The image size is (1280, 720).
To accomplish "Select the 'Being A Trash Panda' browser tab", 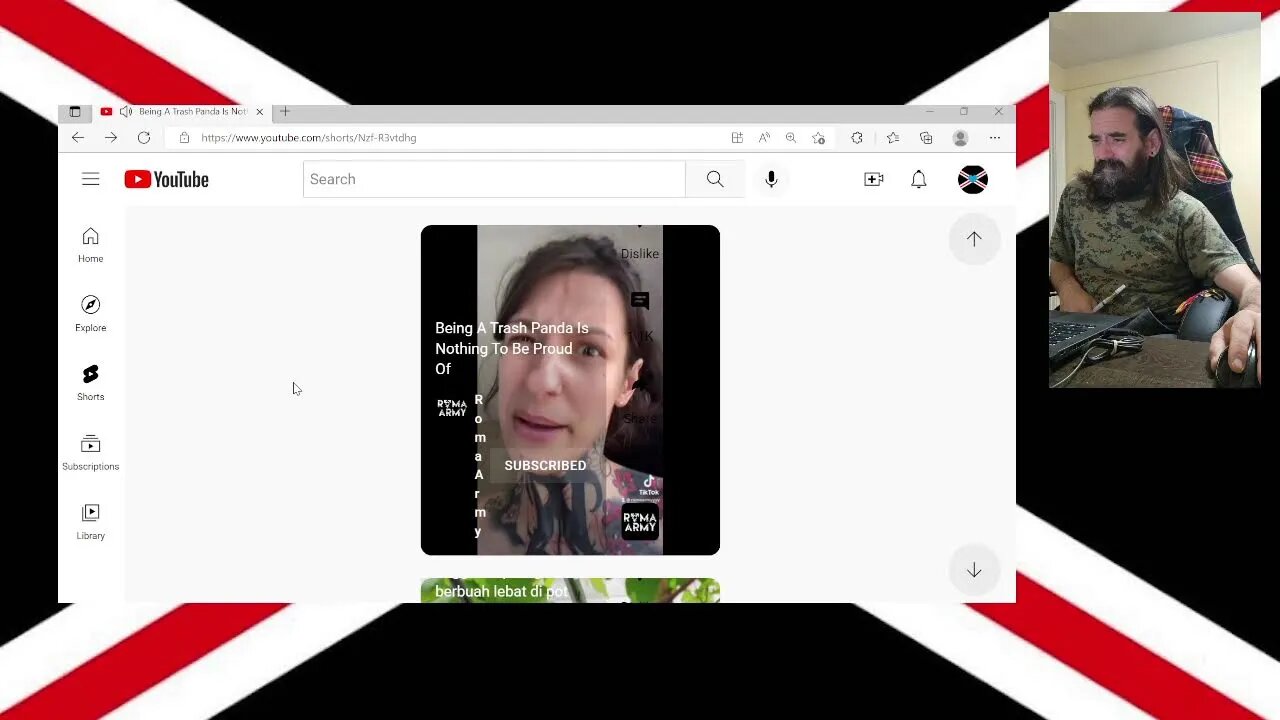I will [180, 112].
